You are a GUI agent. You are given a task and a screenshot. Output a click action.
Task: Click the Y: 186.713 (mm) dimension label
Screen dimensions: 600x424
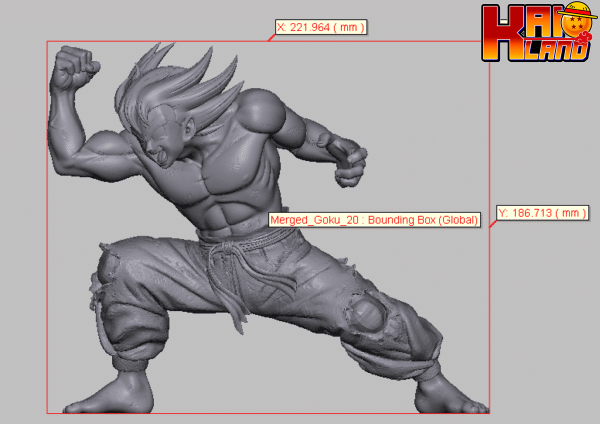pyautogui.click(x=543, y=213)
